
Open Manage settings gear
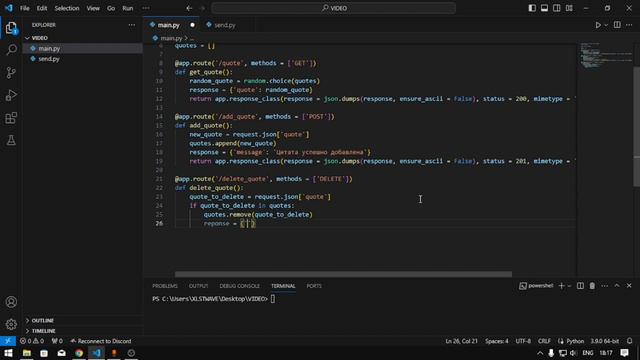(11, 324)
